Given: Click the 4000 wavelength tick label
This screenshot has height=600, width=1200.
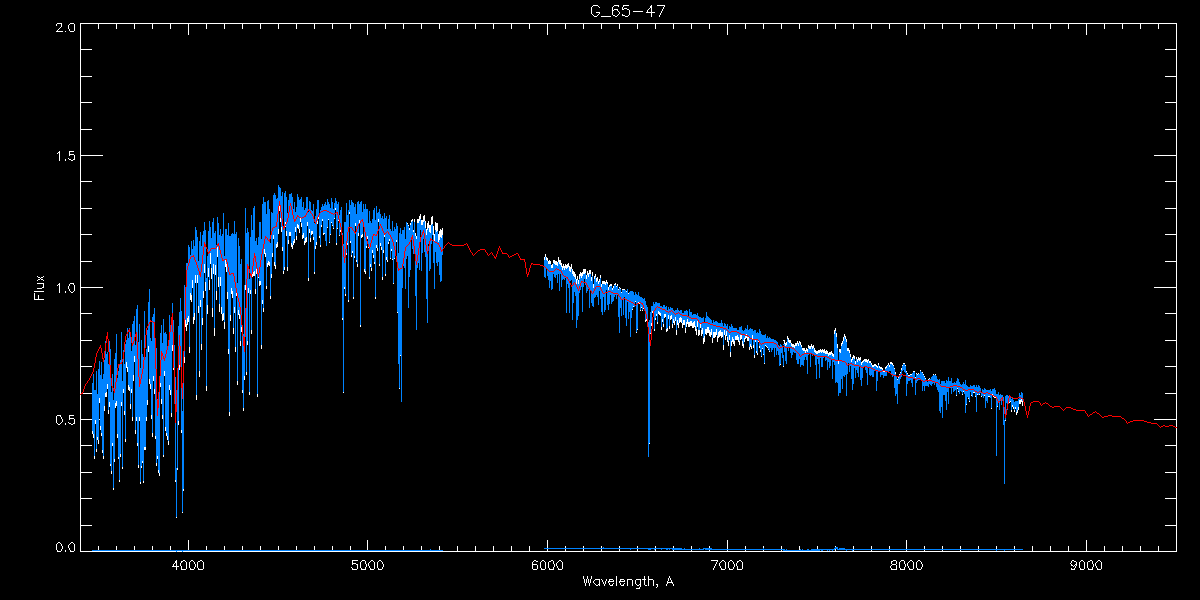Looking at the screenshot, I should pyautogui.click(x=188, y=565).
